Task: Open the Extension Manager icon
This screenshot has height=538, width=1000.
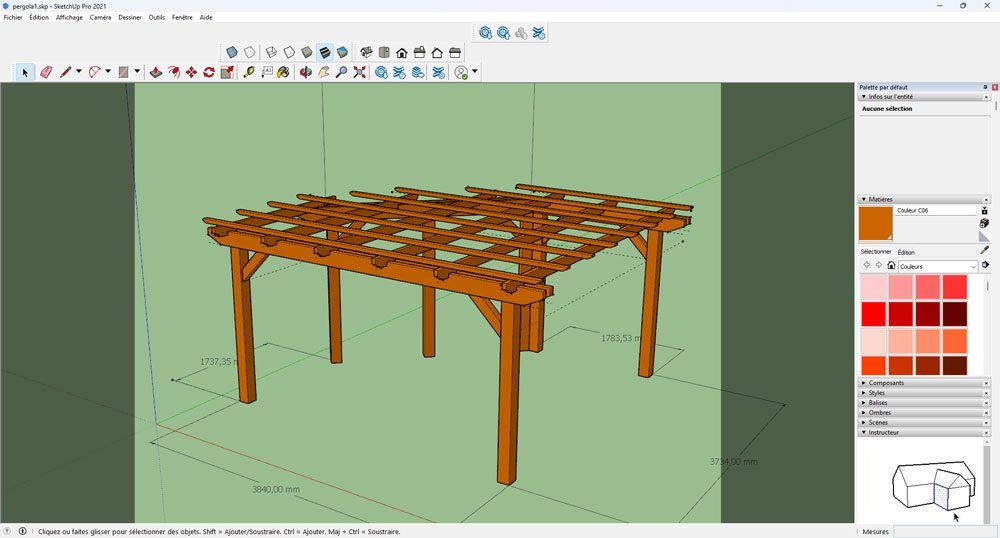Action: click(439, 72)
